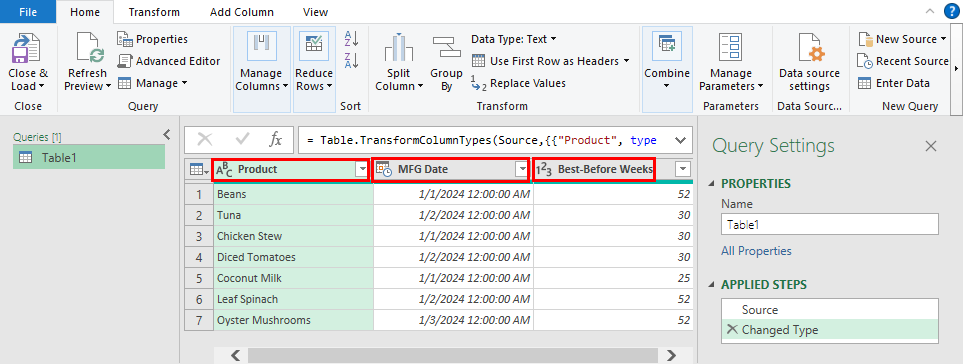Click Use First Row as Headers
Screen dimensions: 963x364
click(x=550, y=61)
